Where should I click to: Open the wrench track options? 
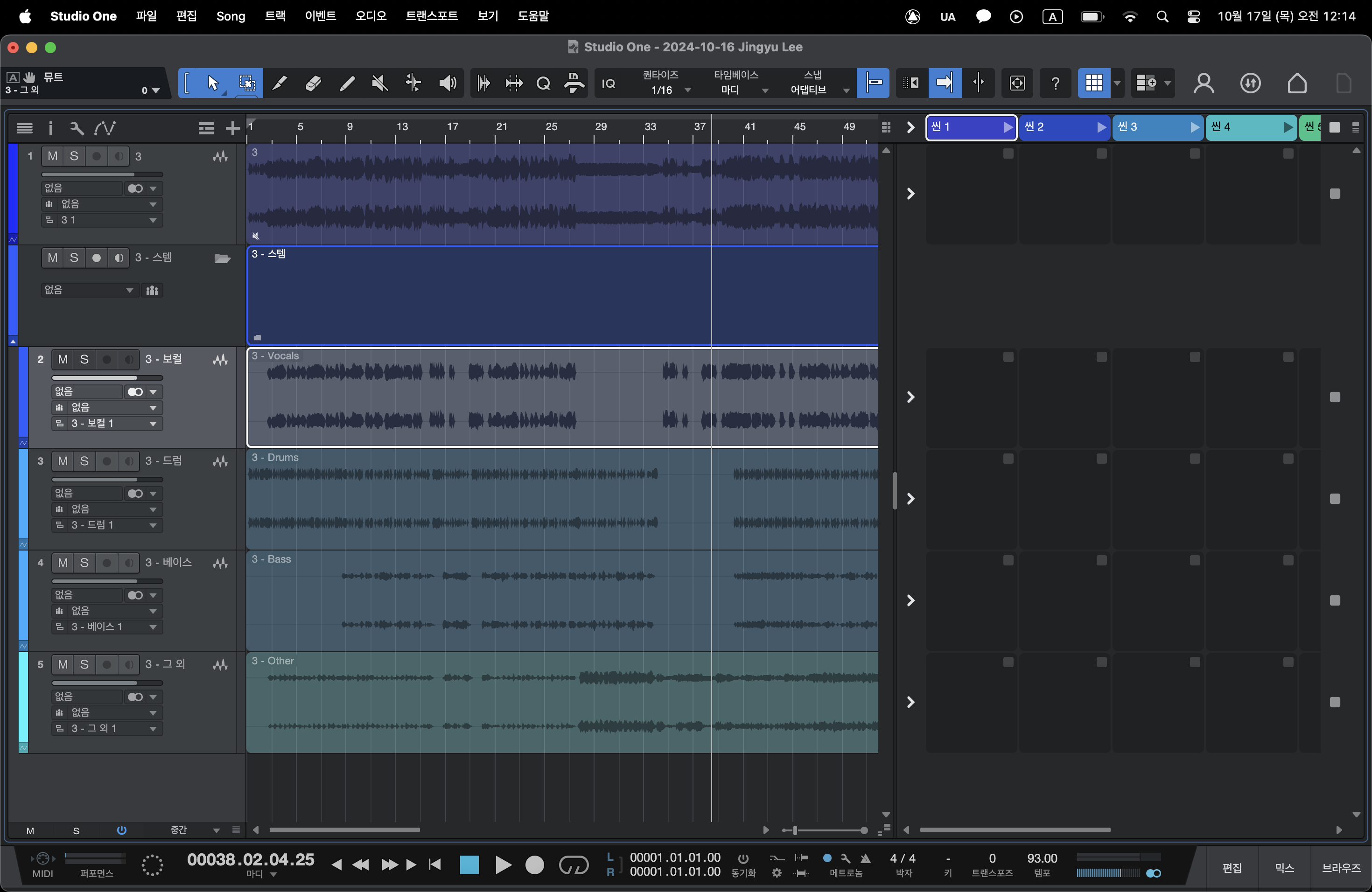point(76,128)
